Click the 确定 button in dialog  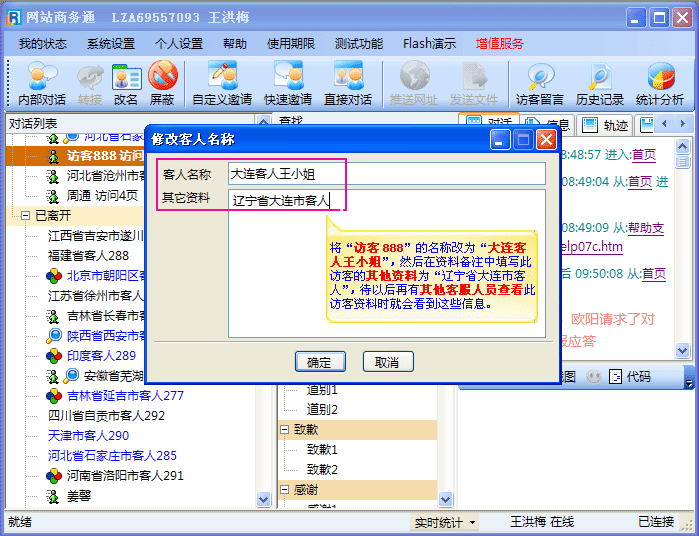pos(320,362)
